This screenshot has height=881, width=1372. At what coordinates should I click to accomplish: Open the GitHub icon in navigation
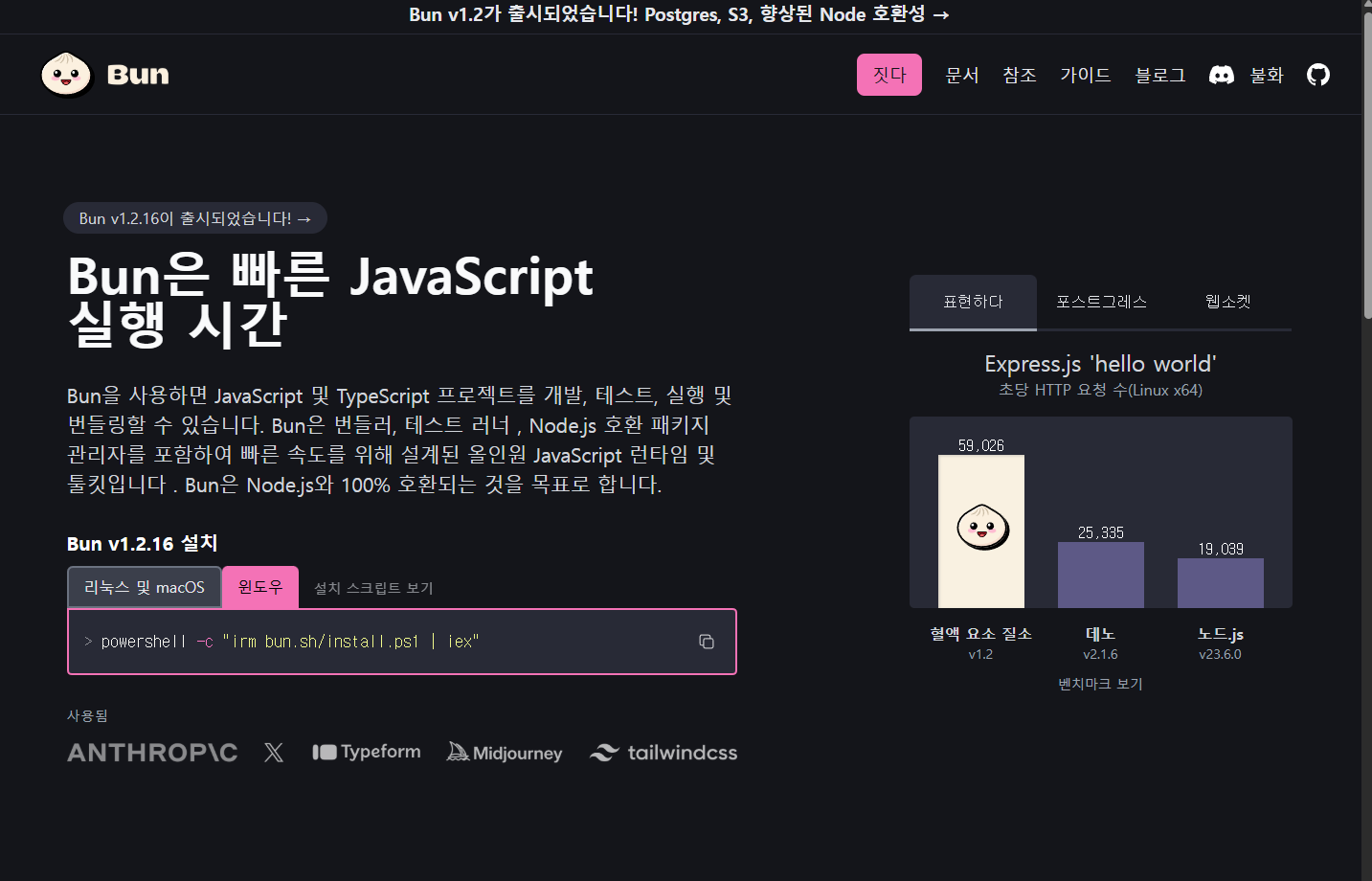pyautogui.click(x=1318, y=75)
